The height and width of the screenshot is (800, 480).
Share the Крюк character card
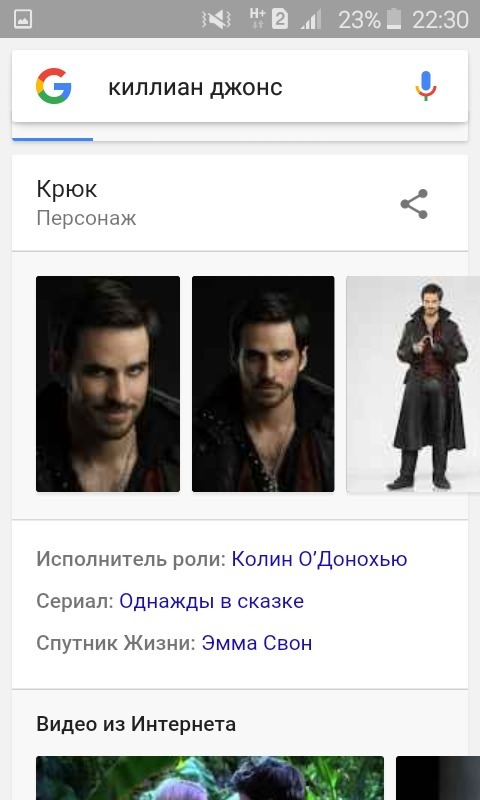[414, 204]
